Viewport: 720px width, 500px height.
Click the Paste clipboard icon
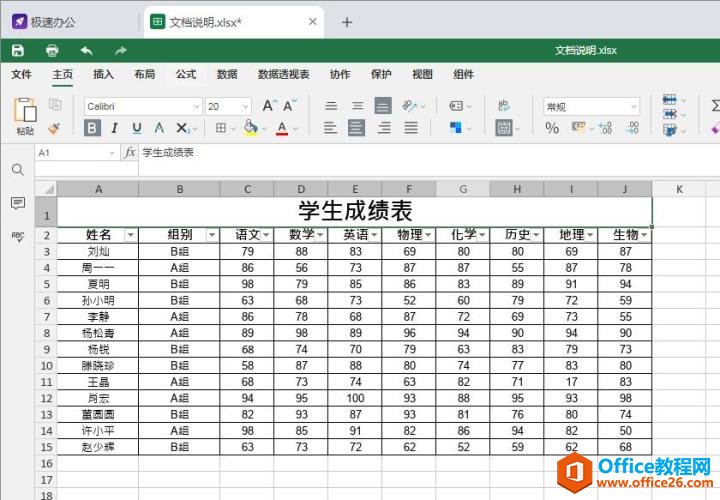click(x=25, y=110)
